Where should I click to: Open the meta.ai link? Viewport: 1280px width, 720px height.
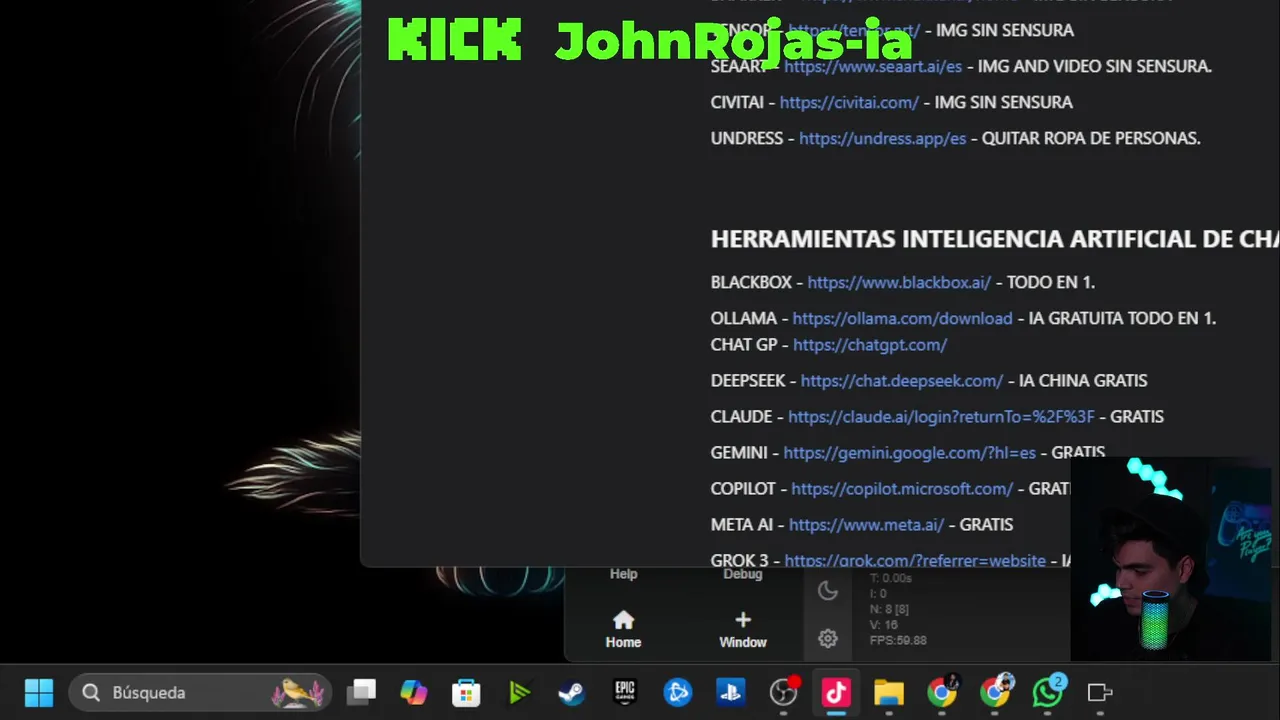pos(866,524)
